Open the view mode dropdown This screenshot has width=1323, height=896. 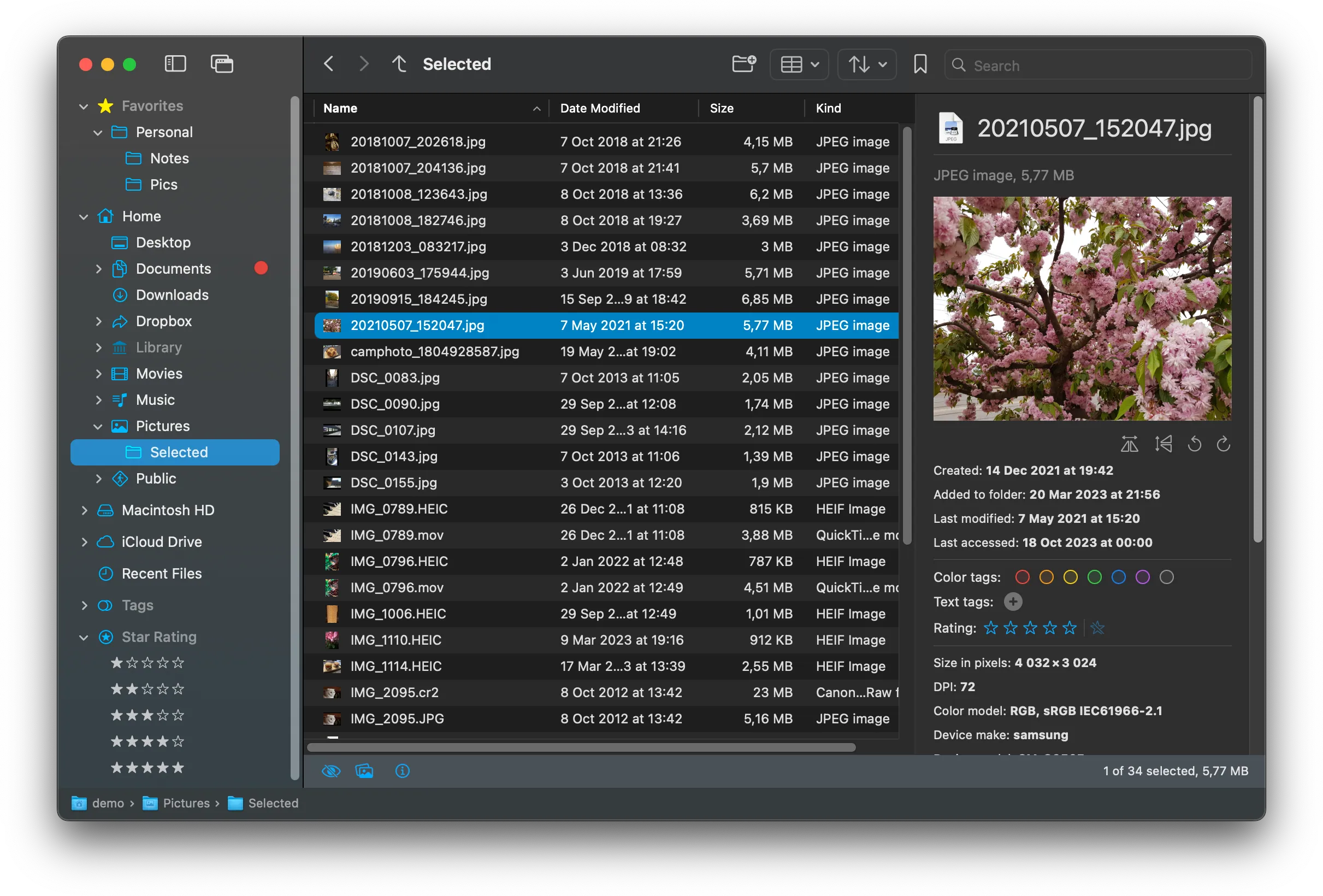(799, 64)
